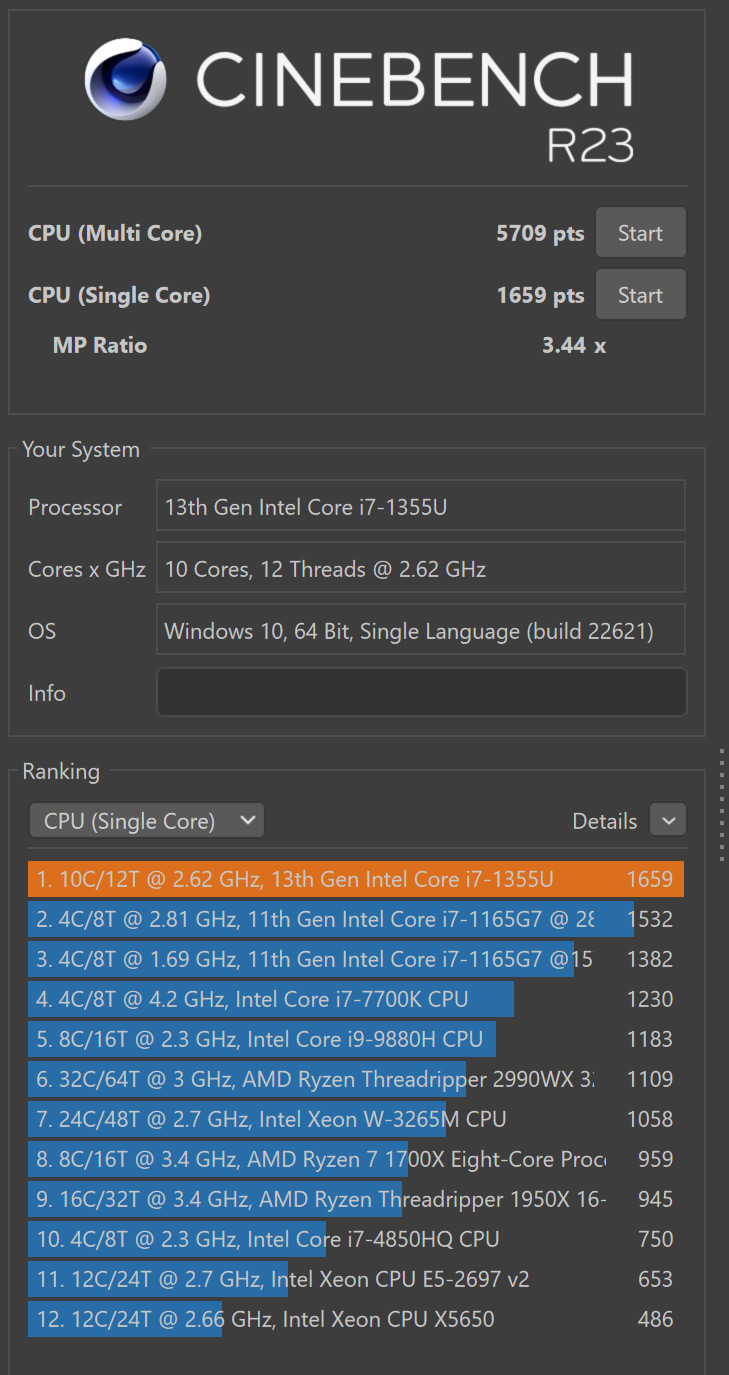Select ranking row 6 Threadripper 2990WX
729x1375 pixels.
(x=356, y=1079)
